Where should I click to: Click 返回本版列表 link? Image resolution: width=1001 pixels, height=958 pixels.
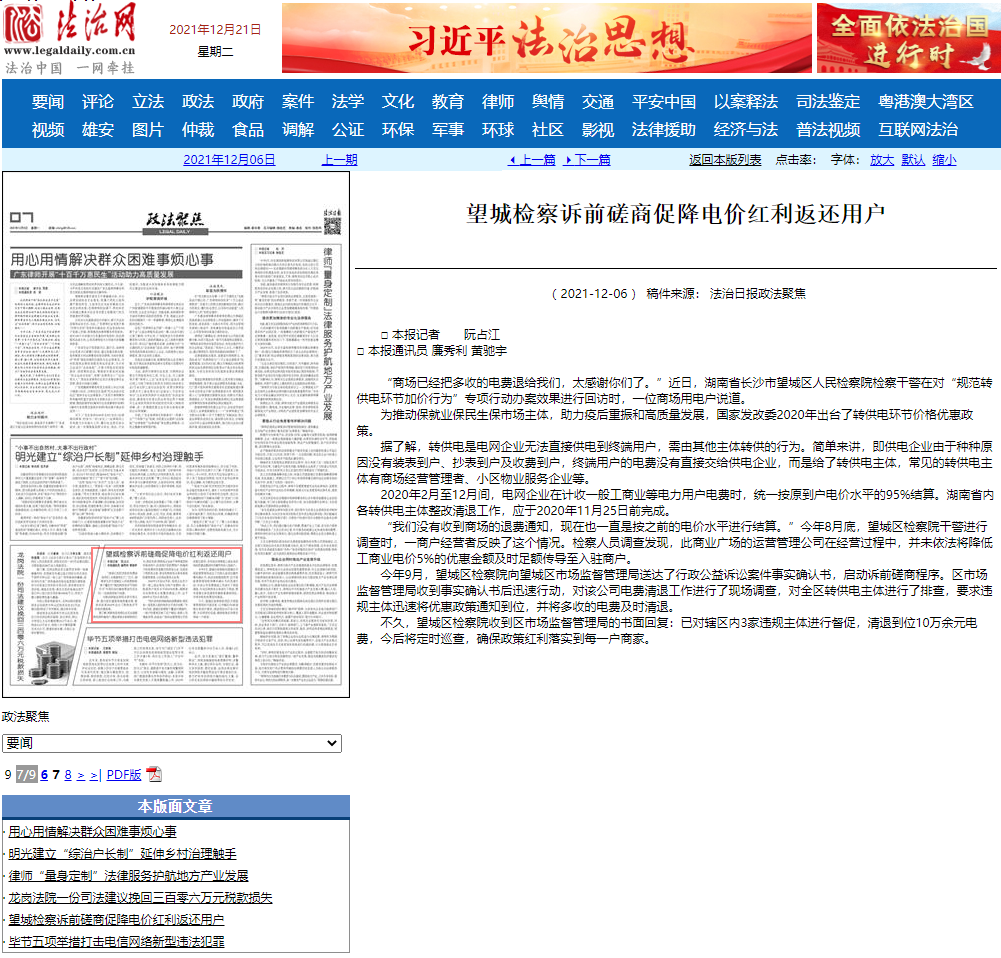[x=725, y=160]
